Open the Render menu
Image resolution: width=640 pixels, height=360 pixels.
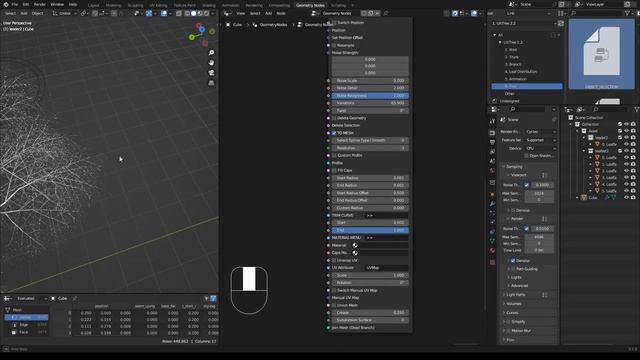coord(40,4)
